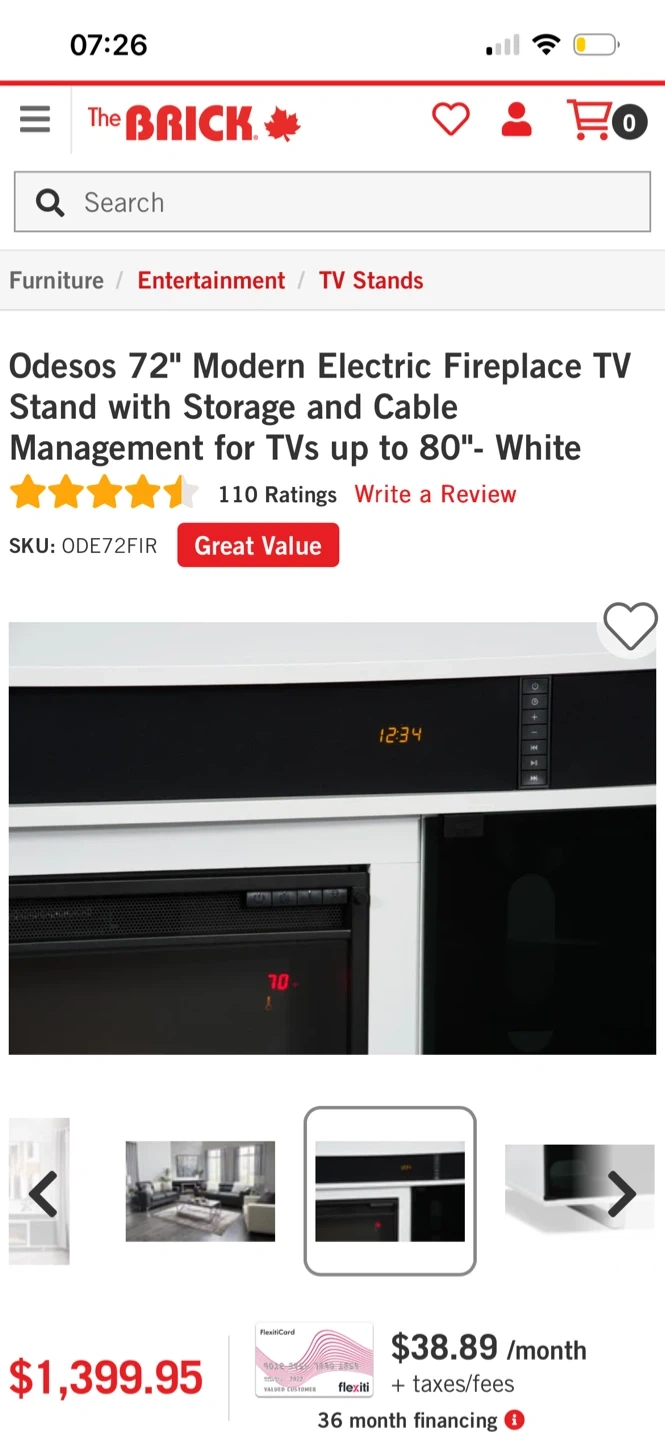Click Write a Review link

[435, 494]
